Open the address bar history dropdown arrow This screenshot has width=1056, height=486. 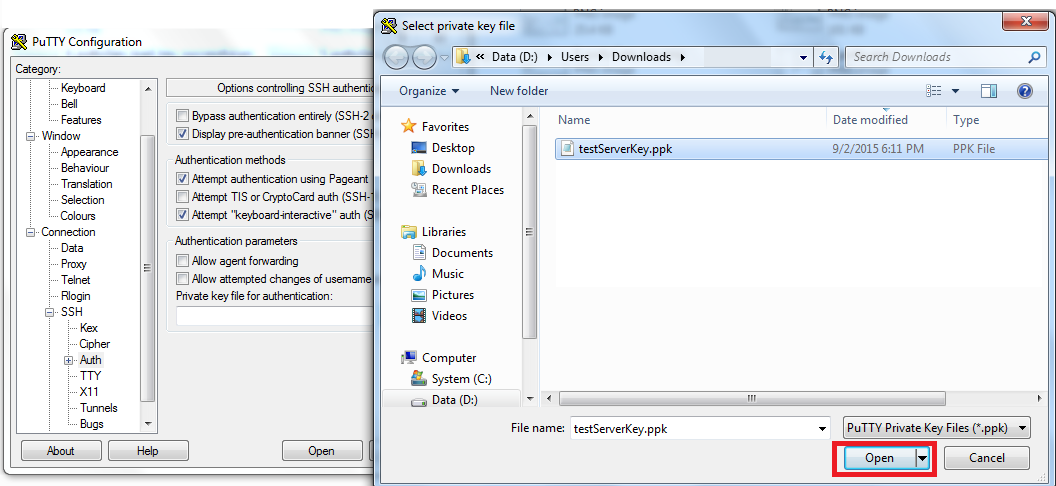tap(803, 58)
